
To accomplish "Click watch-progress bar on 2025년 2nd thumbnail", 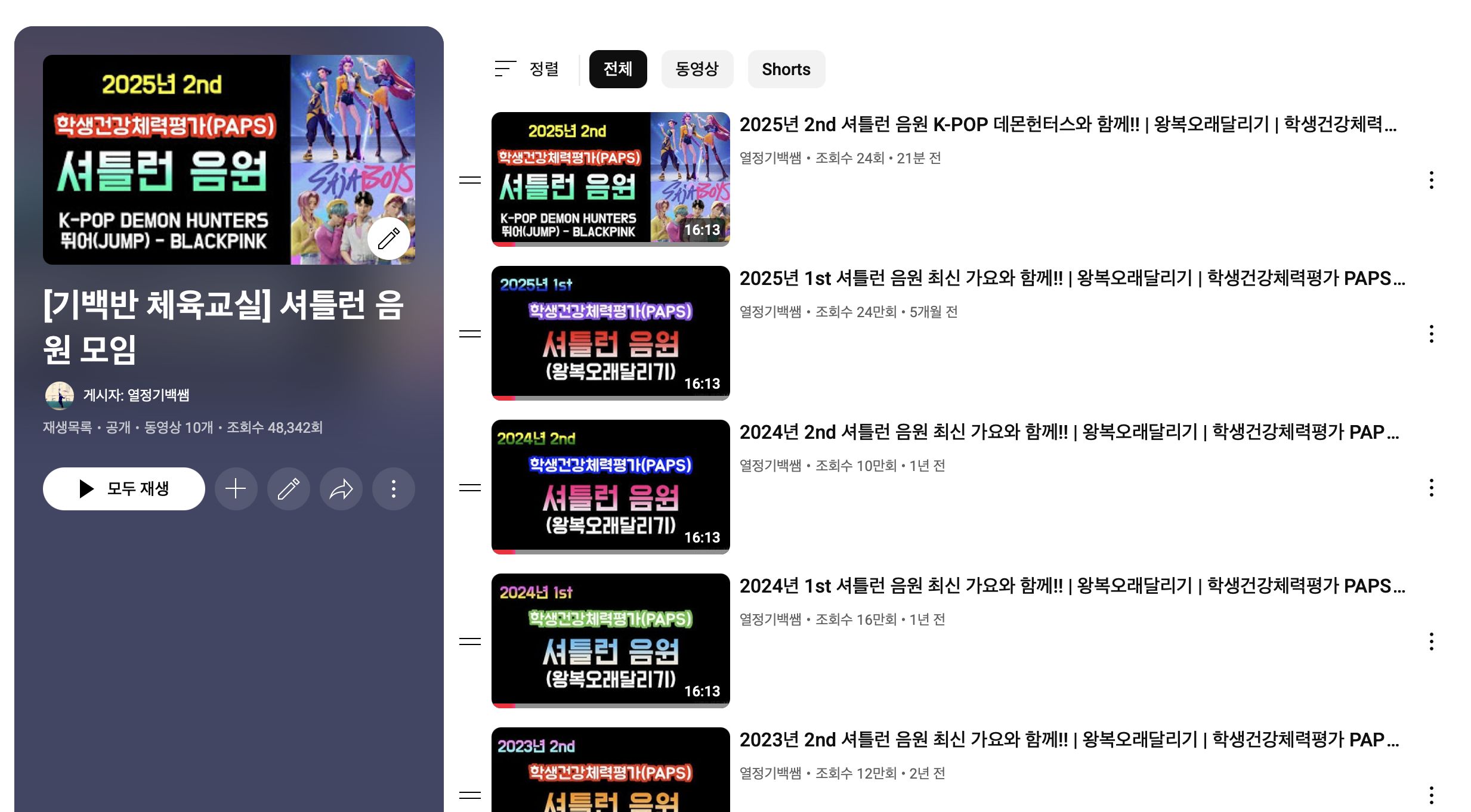I will (x=610, y=244).
